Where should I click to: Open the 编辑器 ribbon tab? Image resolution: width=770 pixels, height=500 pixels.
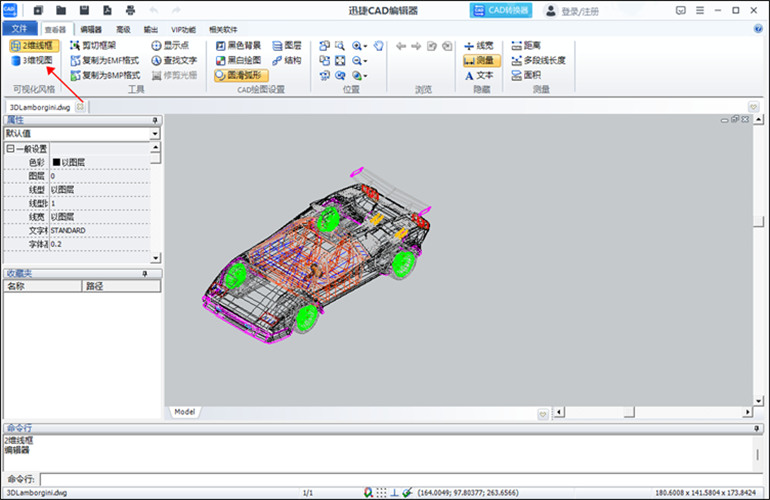tap(91, 29)
